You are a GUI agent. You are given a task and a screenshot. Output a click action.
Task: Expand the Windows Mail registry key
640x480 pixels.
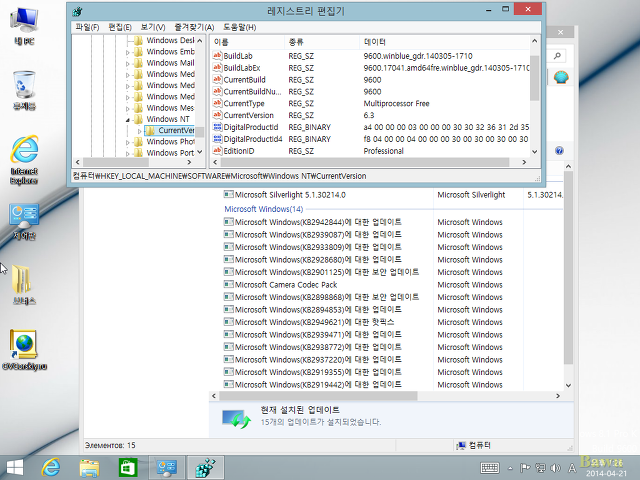tap(128, 64)
